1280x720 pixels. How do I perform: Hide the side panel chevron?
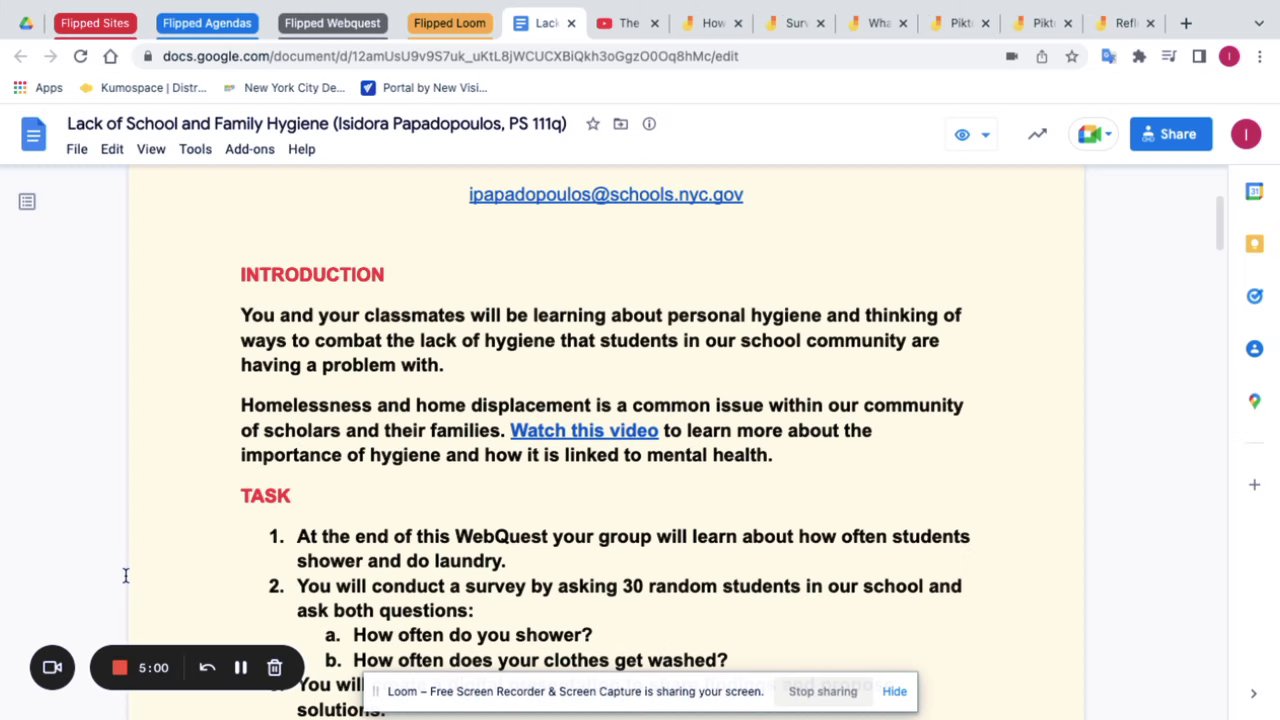(x=1254, y=694)
